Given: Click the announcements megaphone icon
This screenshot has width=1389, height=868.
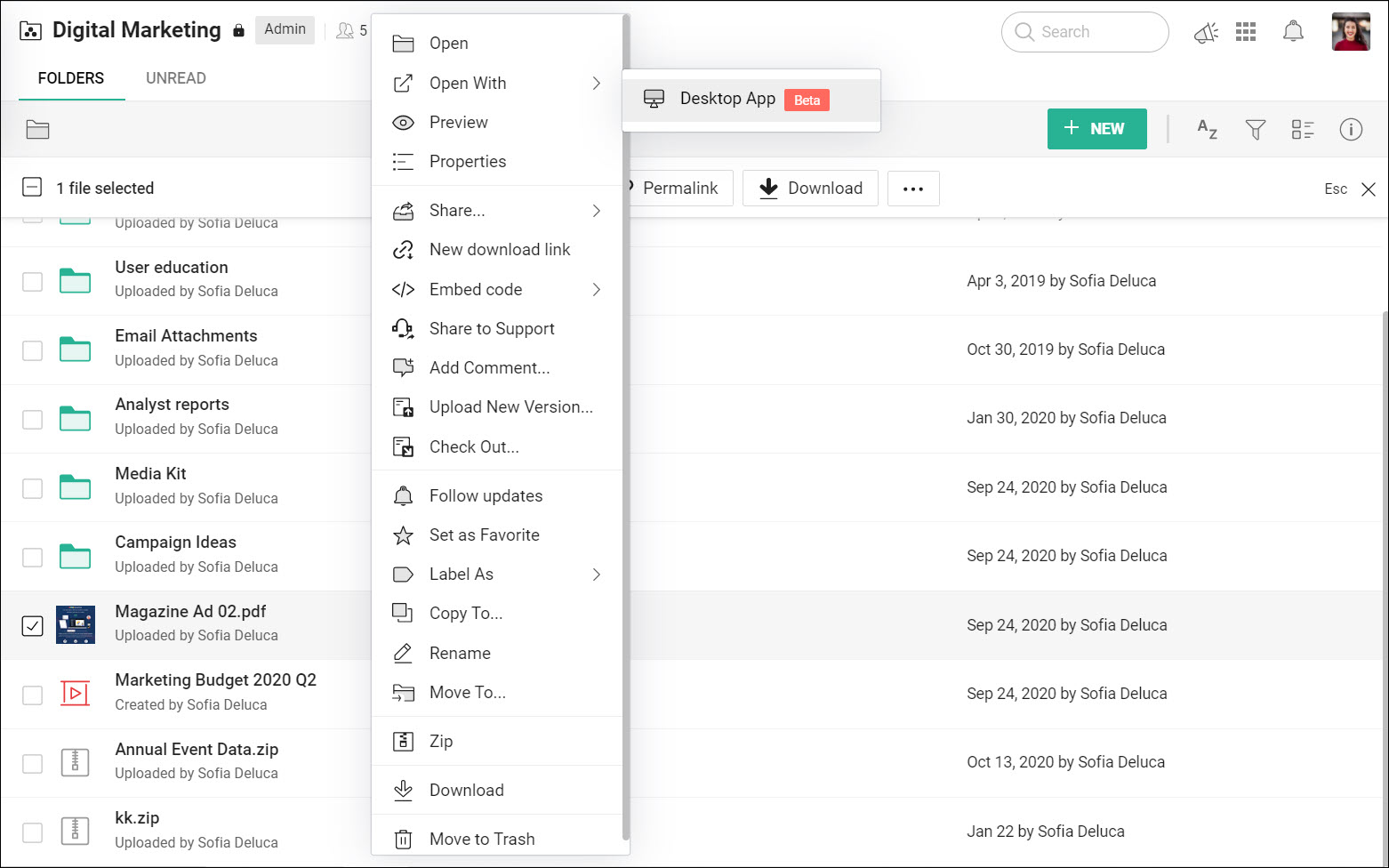Looking at the screenshot, I should point(1205,31).
